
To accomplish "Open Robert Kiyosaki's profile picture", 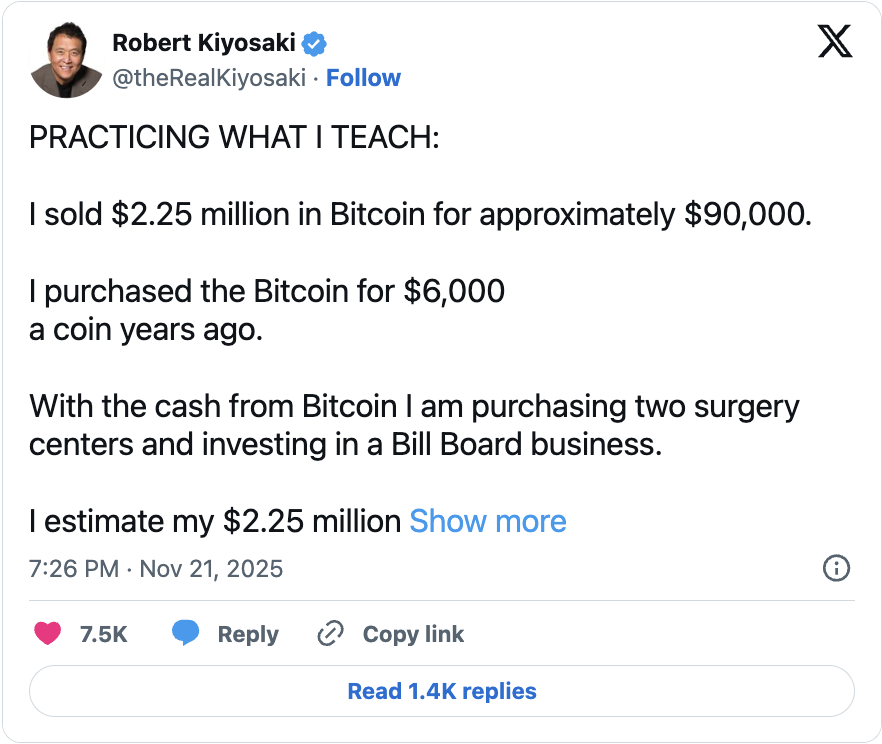I will (x=65, y=60).
